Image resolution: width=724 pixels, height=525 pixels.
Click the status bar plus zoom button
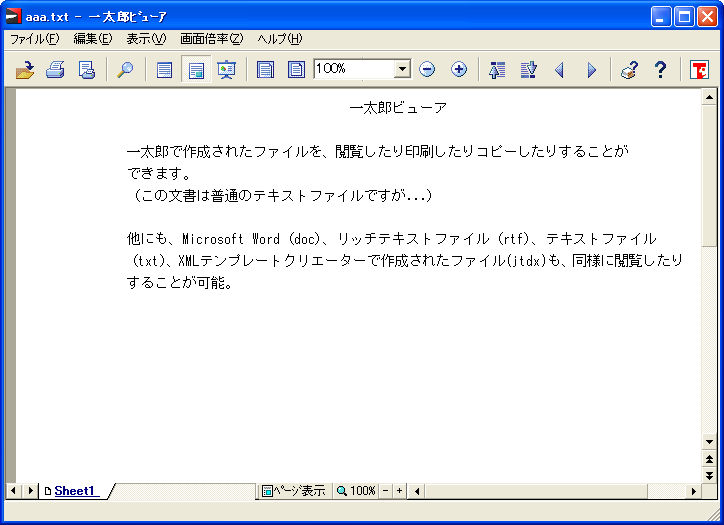(399, 491)
